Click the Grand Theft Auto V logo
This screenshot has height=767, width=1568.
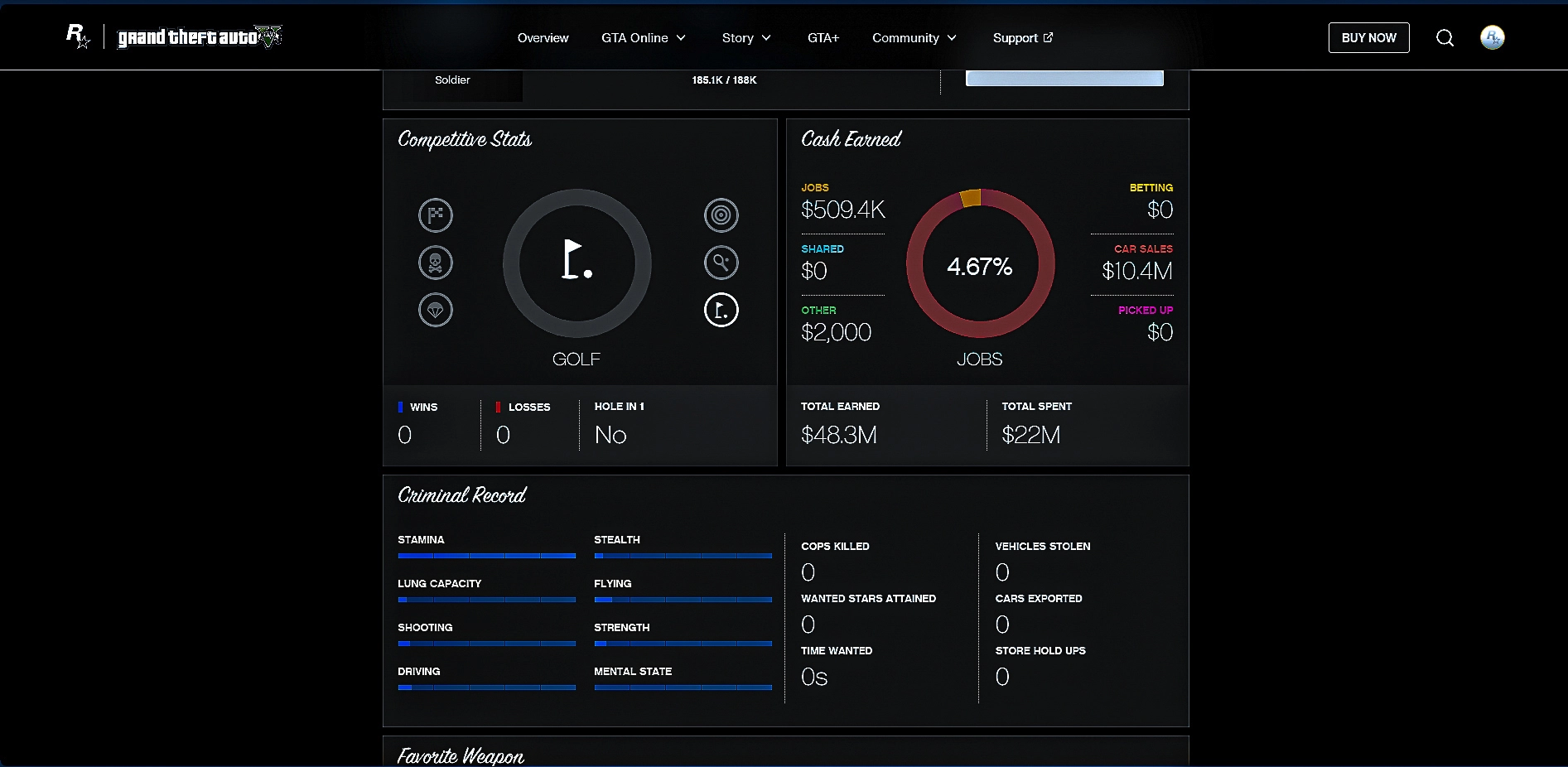pyautogui.click(x=200, y=37)
